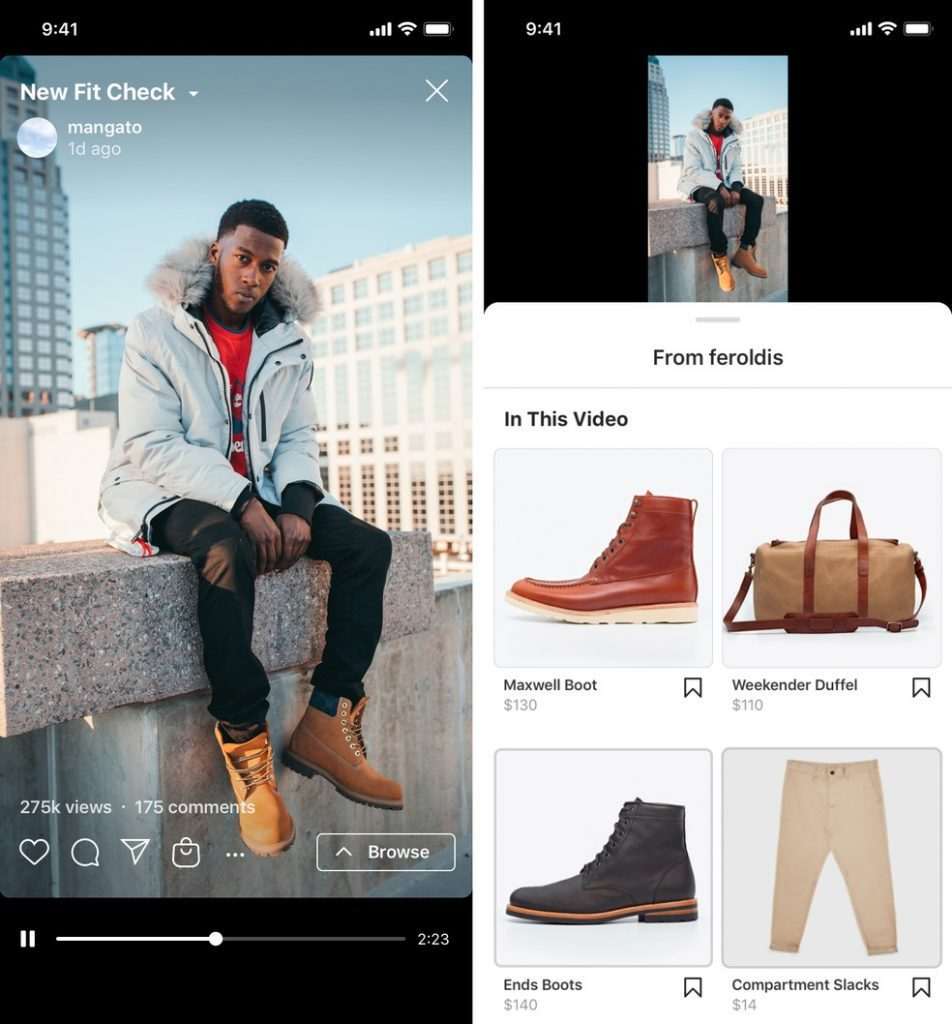952x1024 pixels.
Task: Open shopping bag icon
Action: [185, 852]
